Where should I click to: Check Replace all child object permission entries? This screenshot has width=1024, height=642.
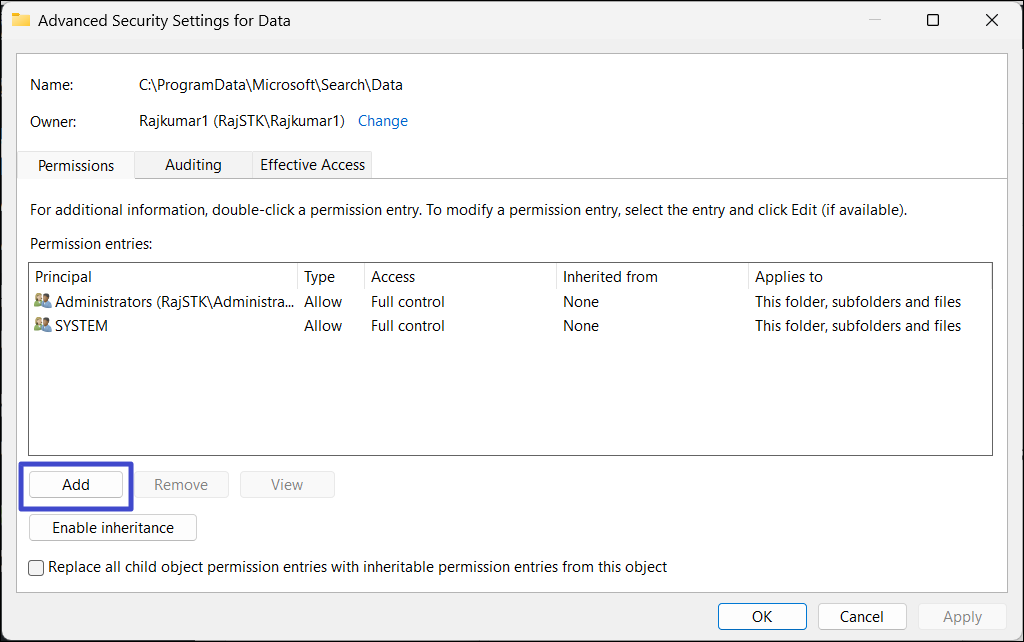[x=37, y=568]
